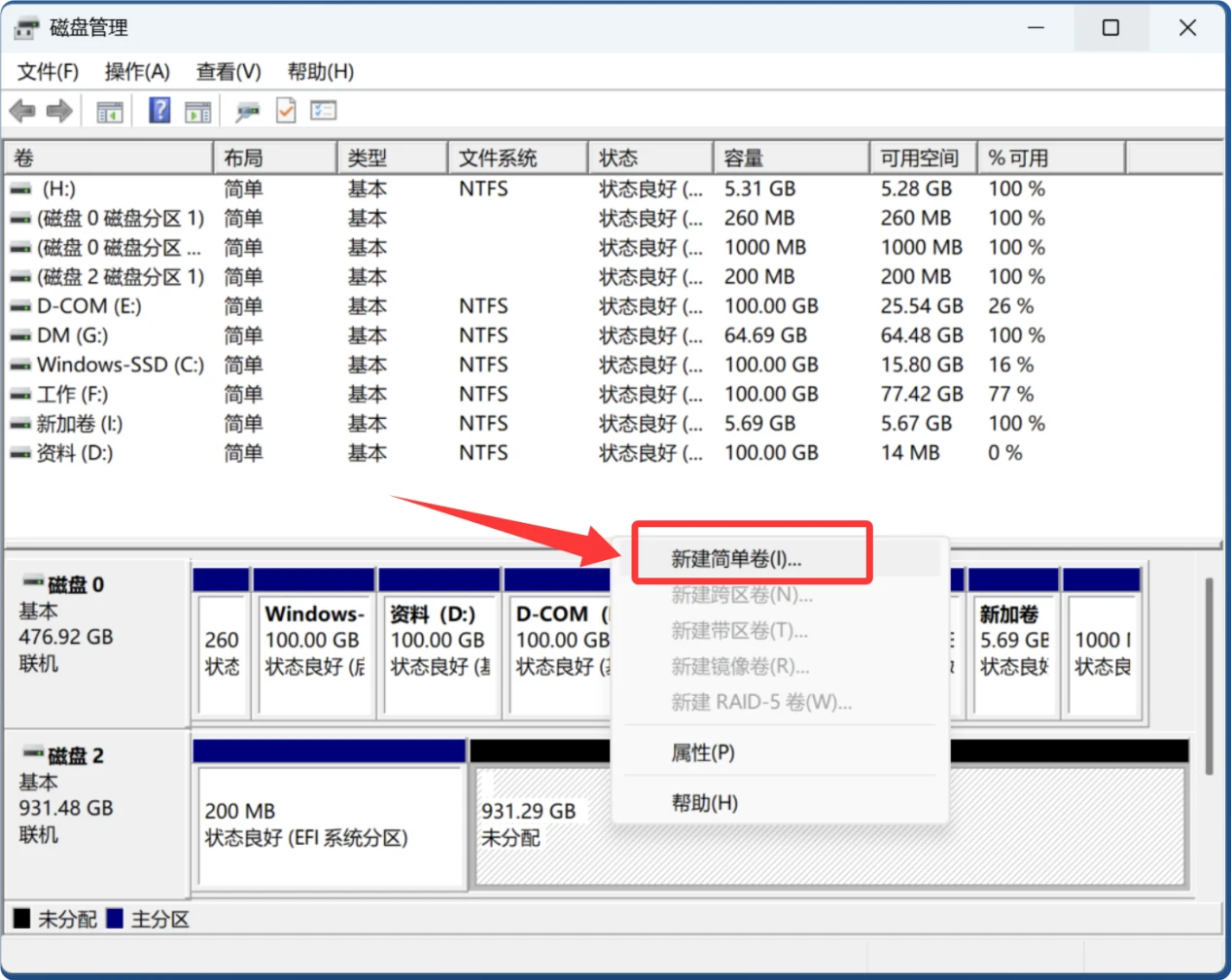Image resolution: width=1231 pixels, height=980 pixels.
Task: Click the vertical scrollbar of disk pane
Action: tap(1209, 676)
